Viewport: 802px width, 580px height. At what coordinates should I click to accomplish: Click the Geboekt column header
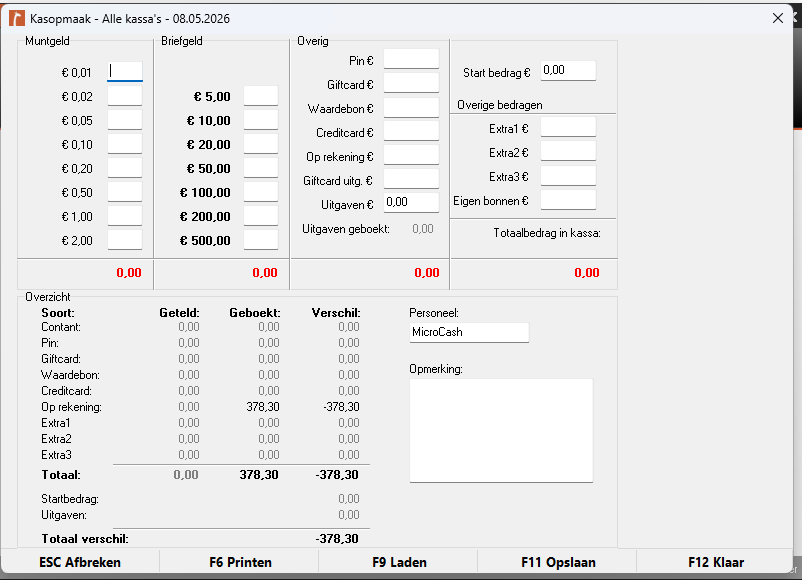point(255,313)
